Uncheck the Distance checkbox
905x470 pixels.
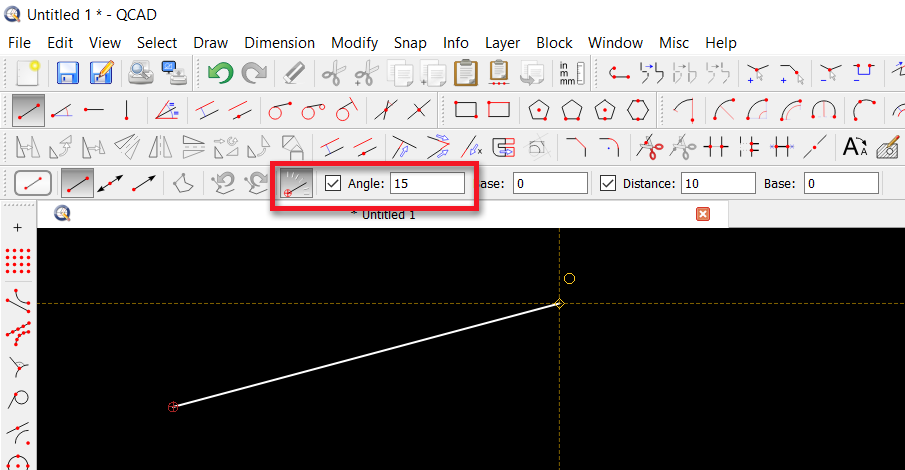tap(607, 184)
